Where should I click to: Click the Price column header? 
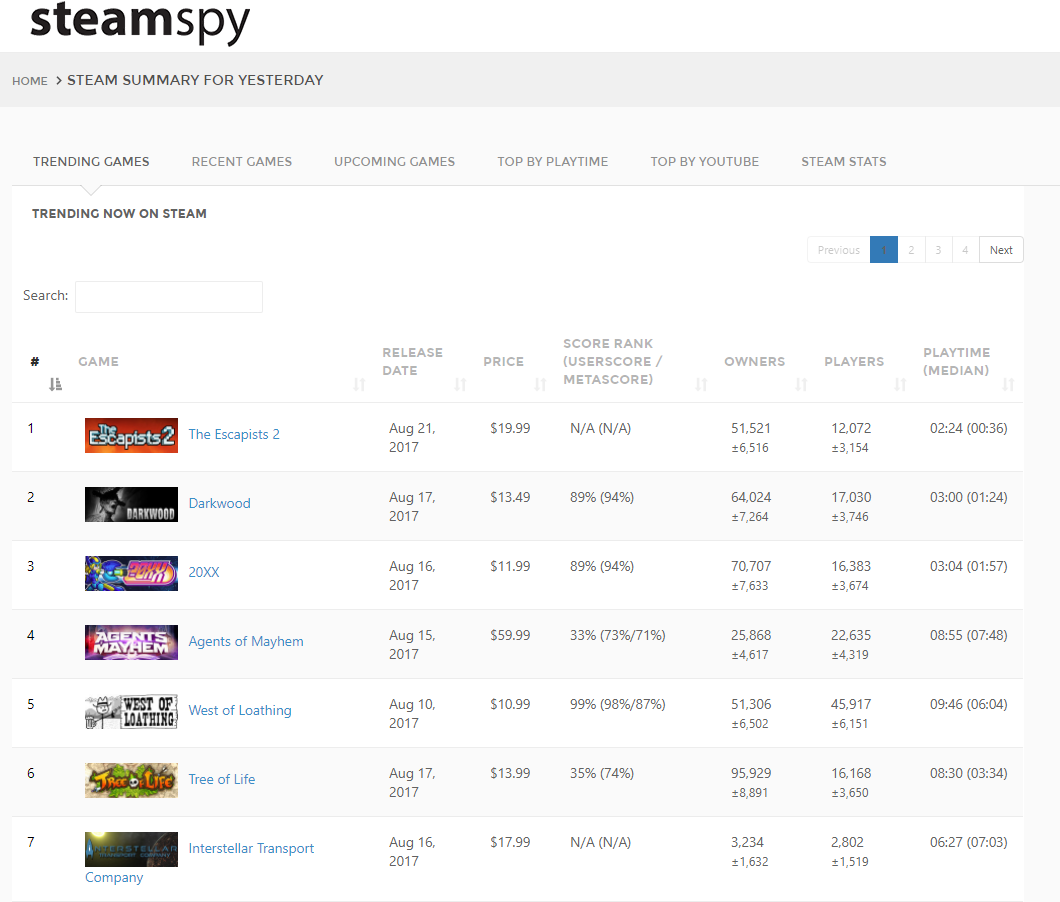coord(504,362)
